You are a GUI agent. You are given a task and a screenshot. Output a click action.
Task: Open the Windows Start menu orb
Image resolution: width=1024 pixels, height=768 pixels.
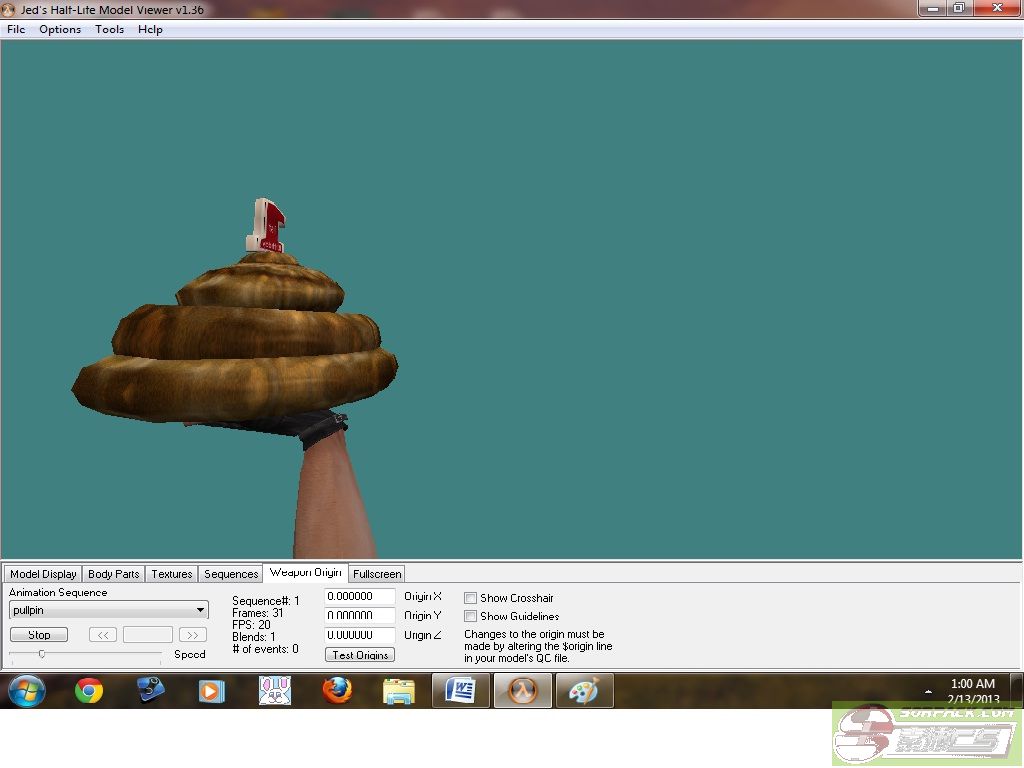click(x=27, y=691)
